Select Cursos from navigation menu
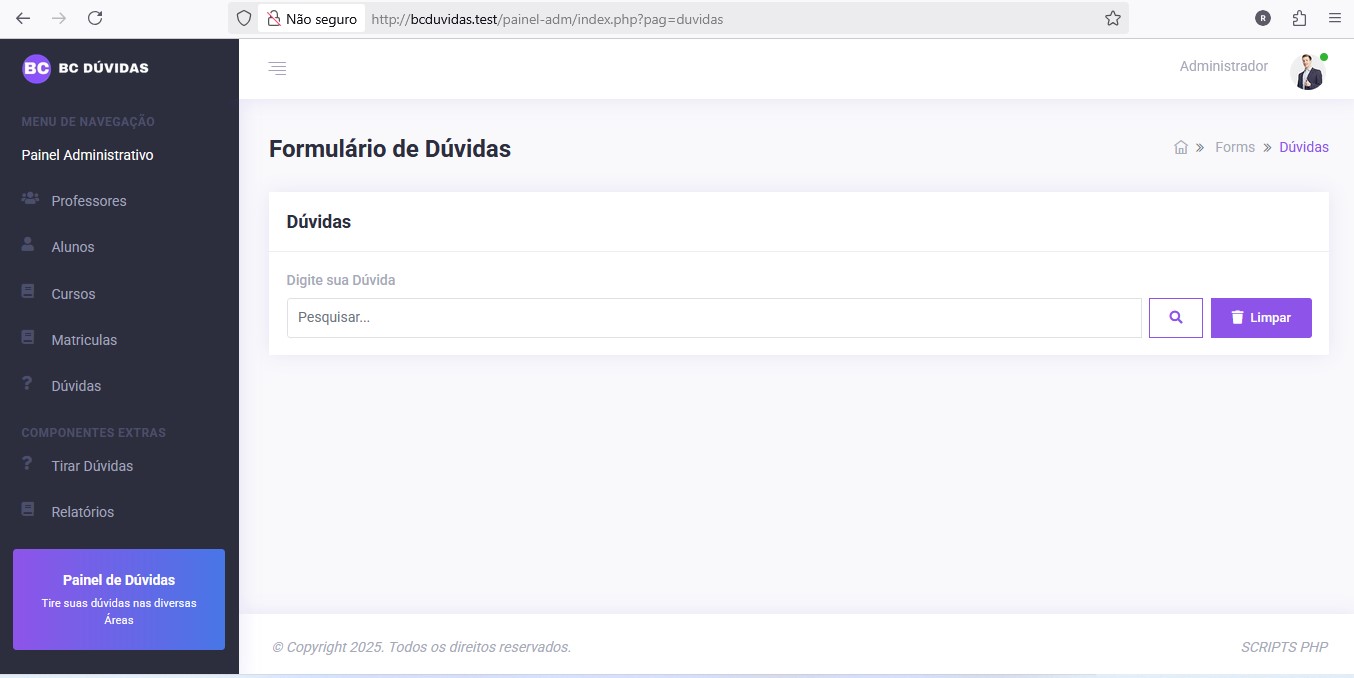1354x678 pixels. pos(73,294)
